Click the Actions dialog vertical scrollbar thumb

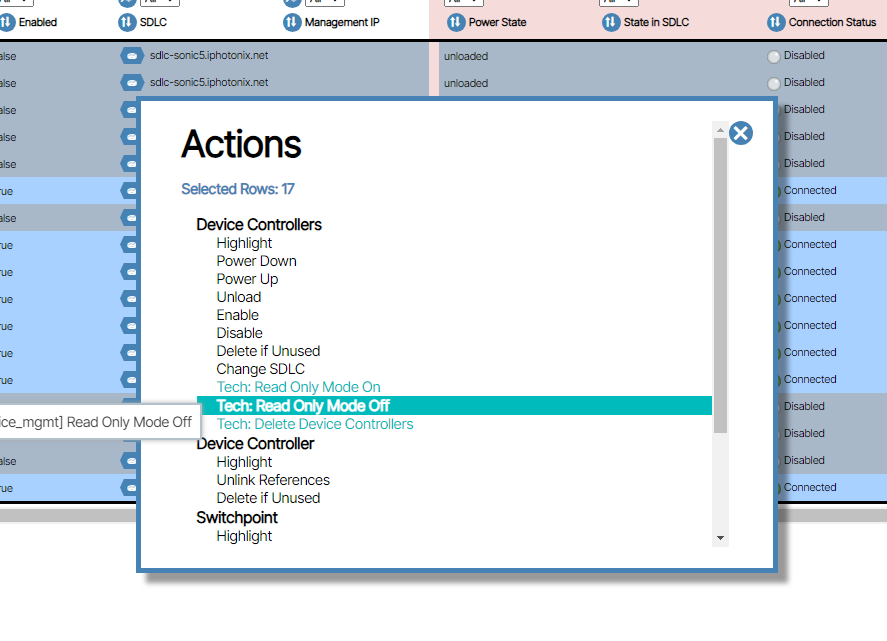point(720,285)
